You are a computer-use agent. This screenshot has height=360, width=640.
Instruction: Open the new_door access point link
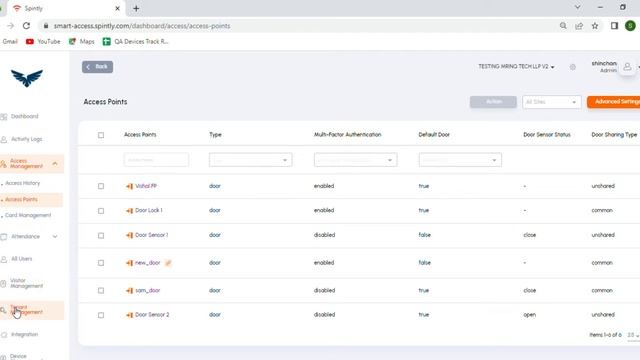pos(148,263)
